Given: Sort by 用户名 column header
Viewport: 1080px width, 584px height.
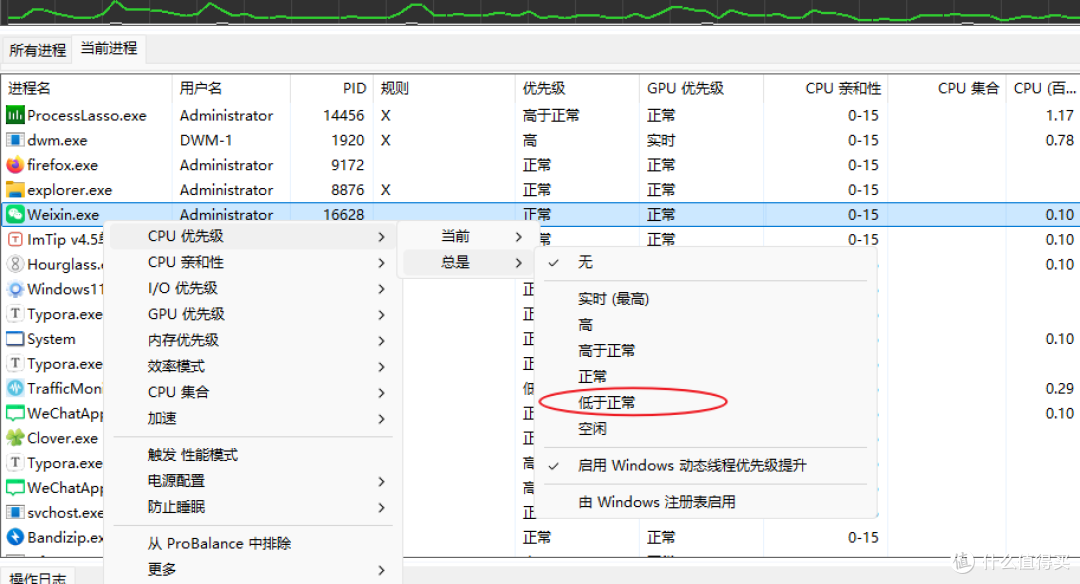Looking at the screenshot, I should pos(231,88).
